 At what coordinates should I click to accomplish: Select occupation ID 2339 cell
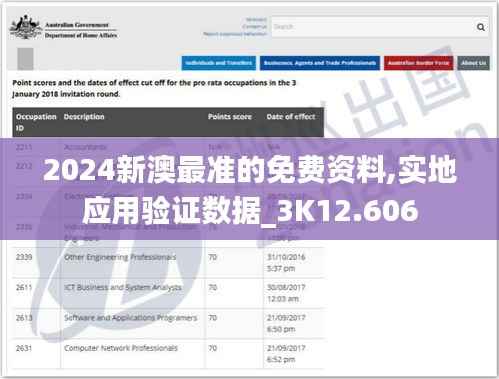(x=24, y=257)
